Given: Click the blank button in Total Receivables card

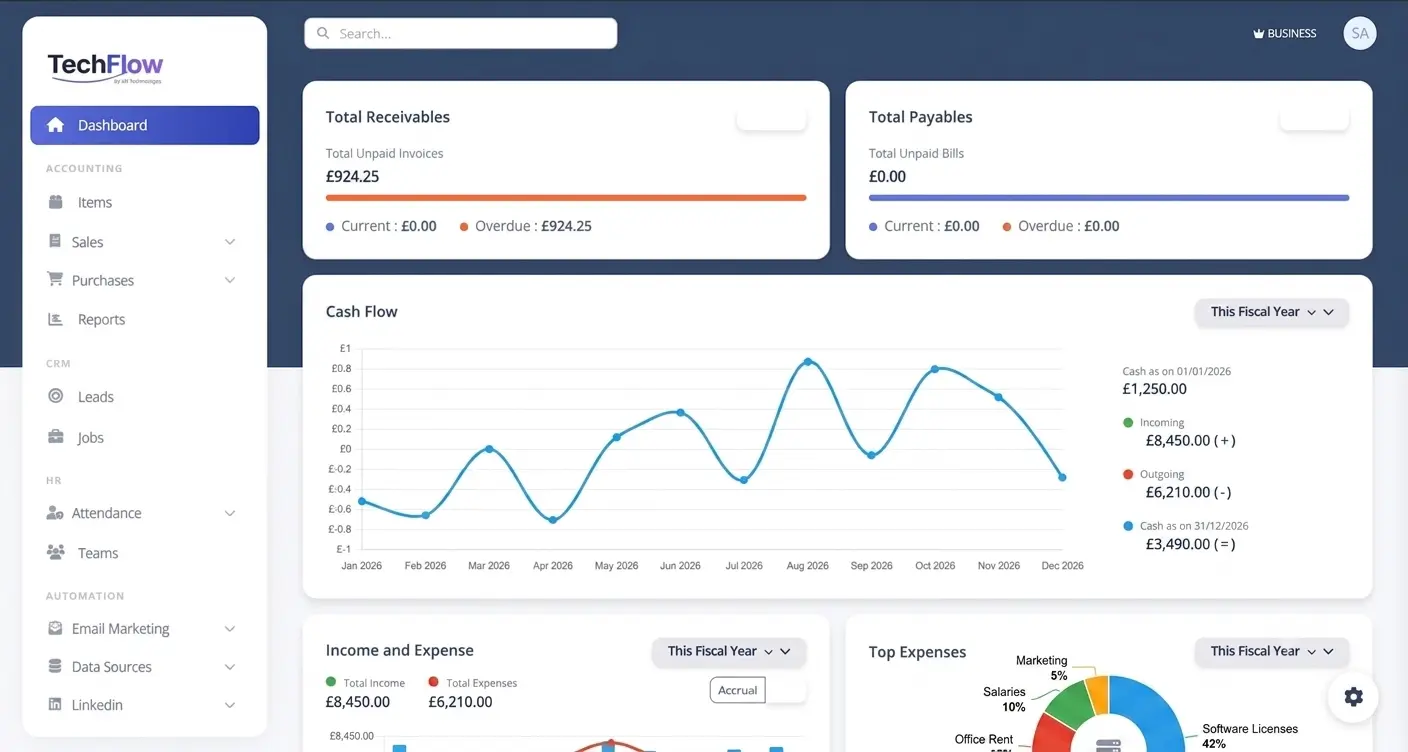Looking at the screenshot, I should [772, 118].
